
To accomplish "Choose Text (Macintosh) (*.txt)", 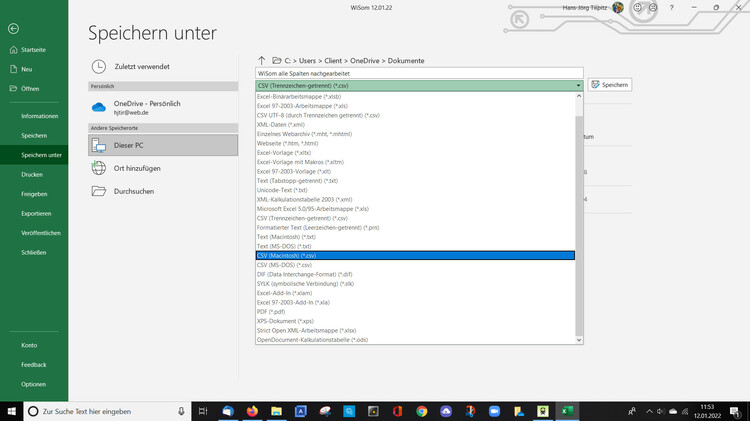I will tap(415, 237).
